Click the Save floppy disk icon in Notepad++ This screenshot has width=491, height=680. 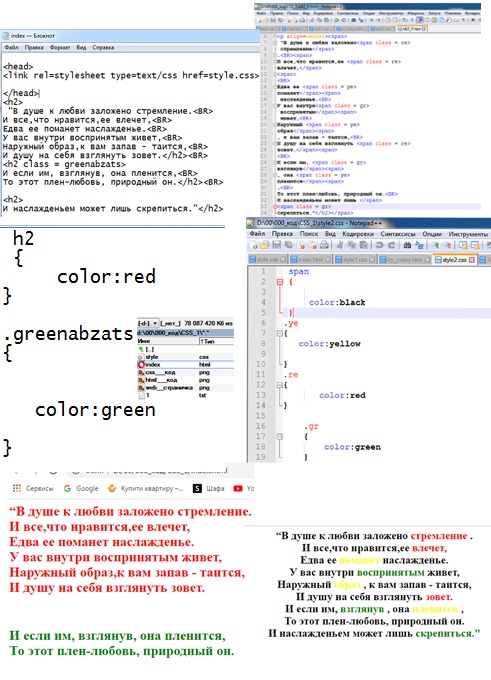276,245
